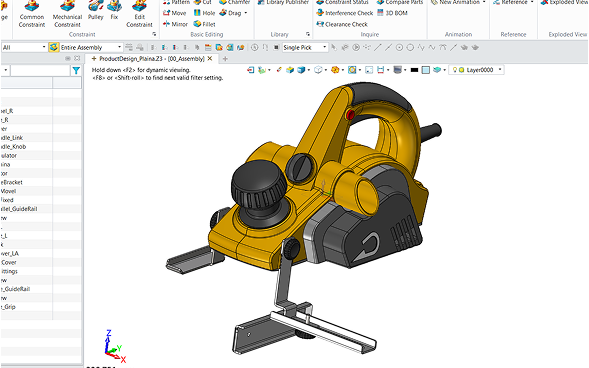Open the All filter dropdown
The width and height of the screenshot is (589, 368).
point(23,47)
